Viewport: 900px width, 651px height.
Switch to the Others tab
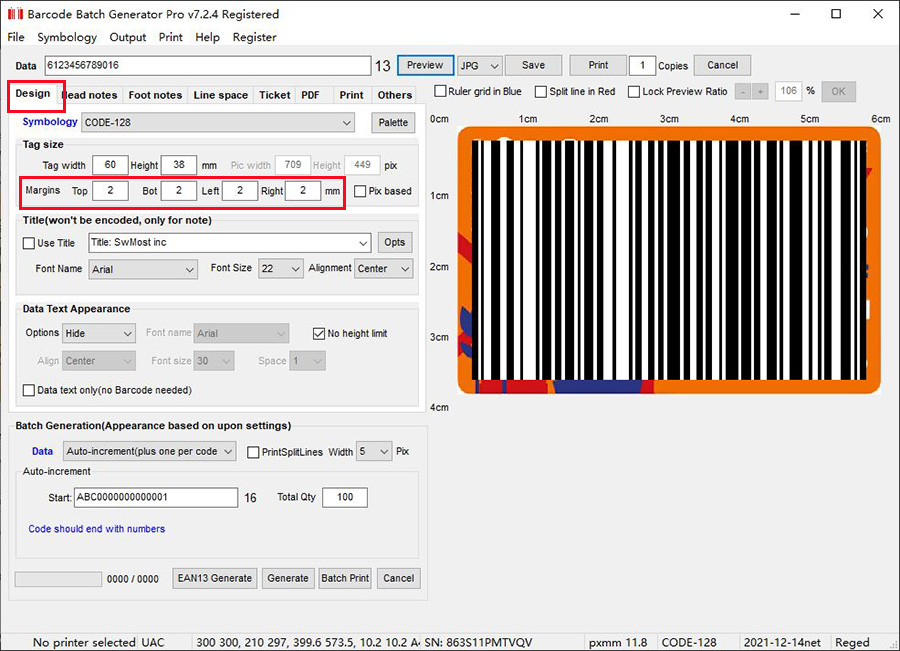point(395,95)
